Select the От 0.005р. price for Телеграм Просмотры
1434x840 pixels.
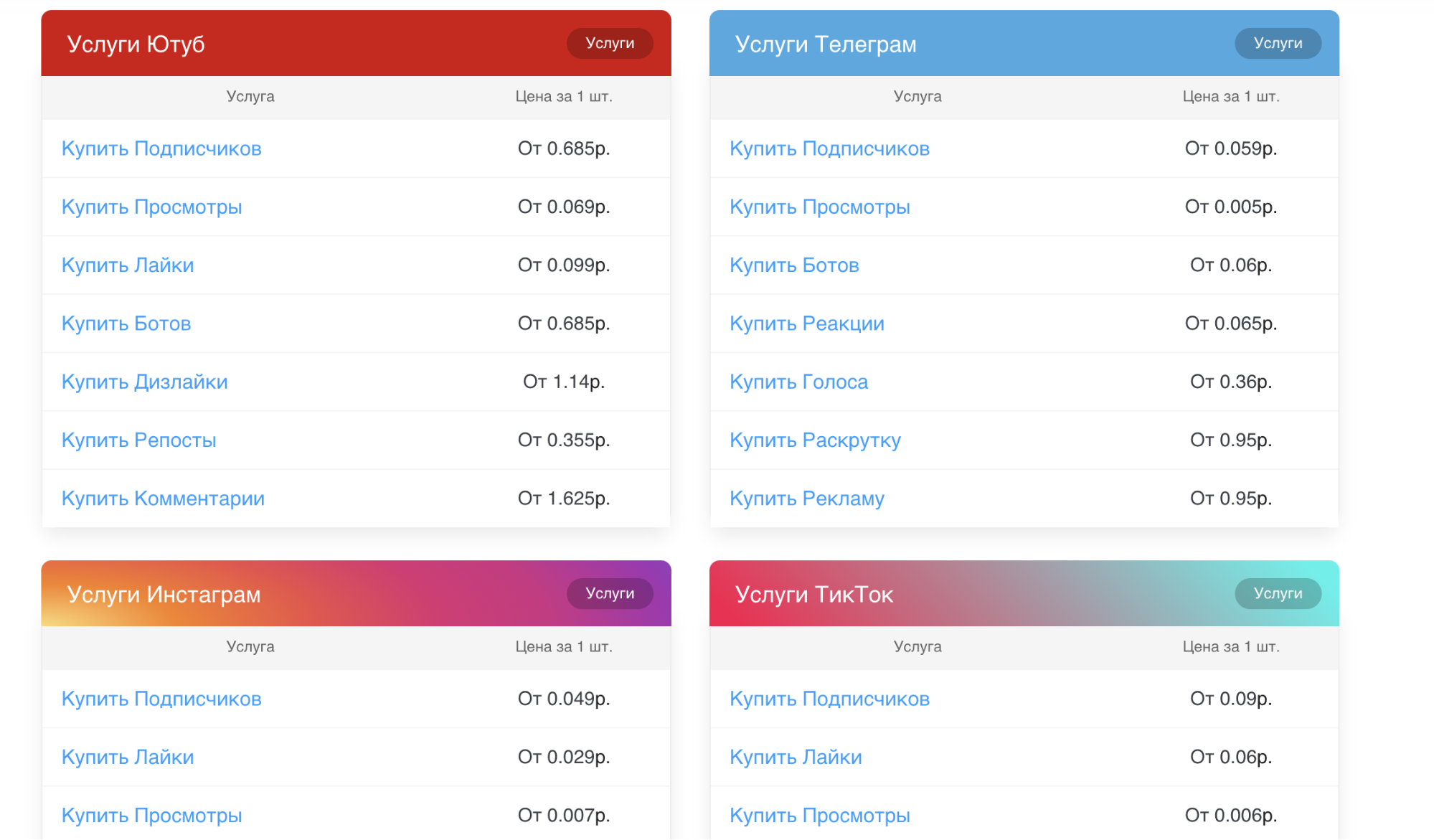1231,207
